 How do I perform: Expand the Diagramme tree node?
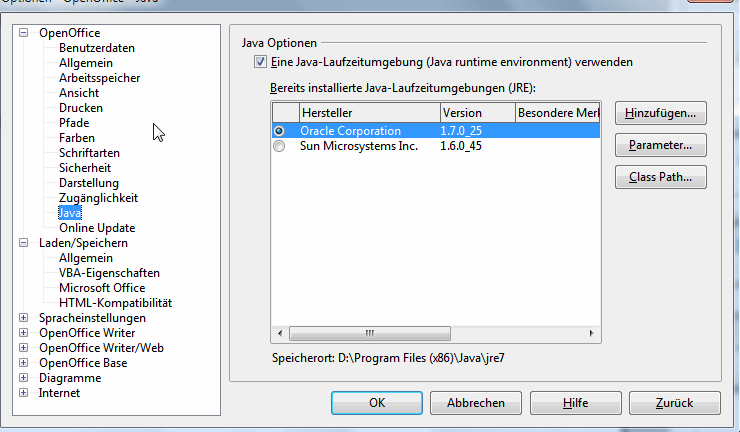[25, 378]
